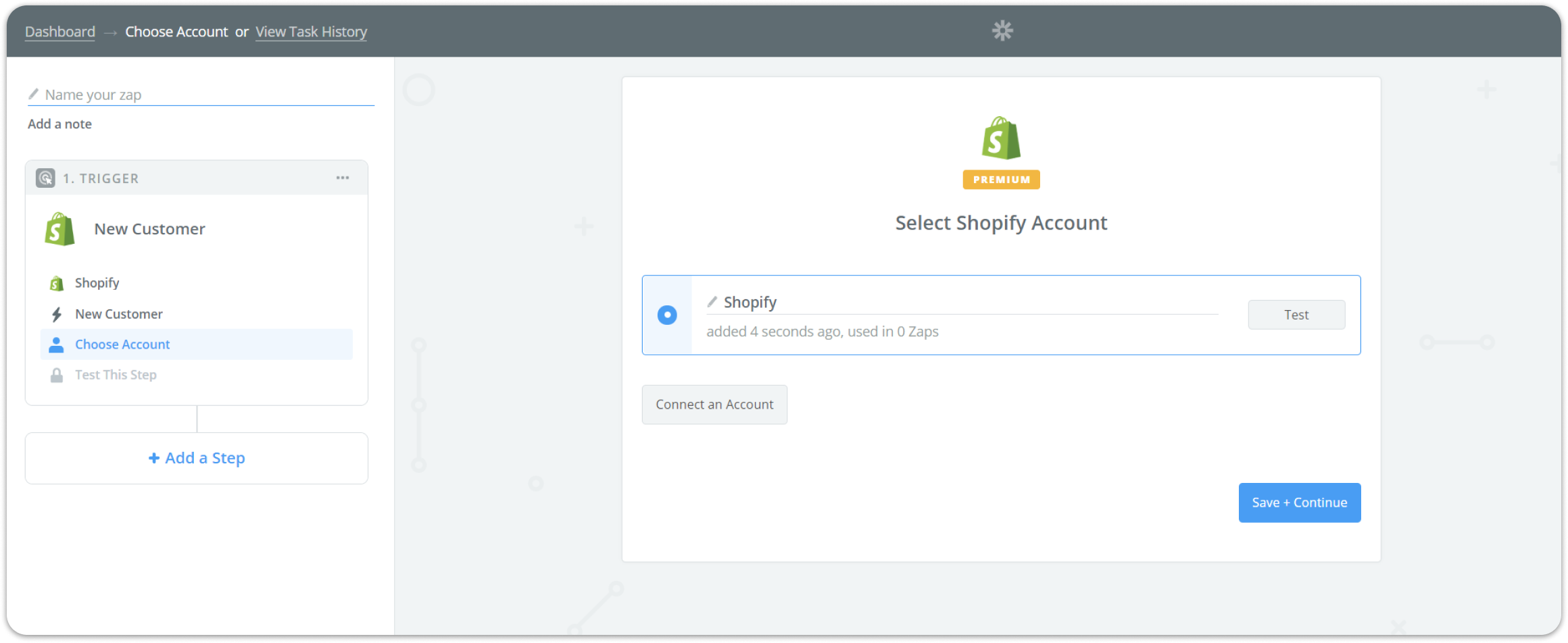Open View Task History link
The height and width of the screenshot is (643, 1568).
pyautogui.click(x=311, y=32)
